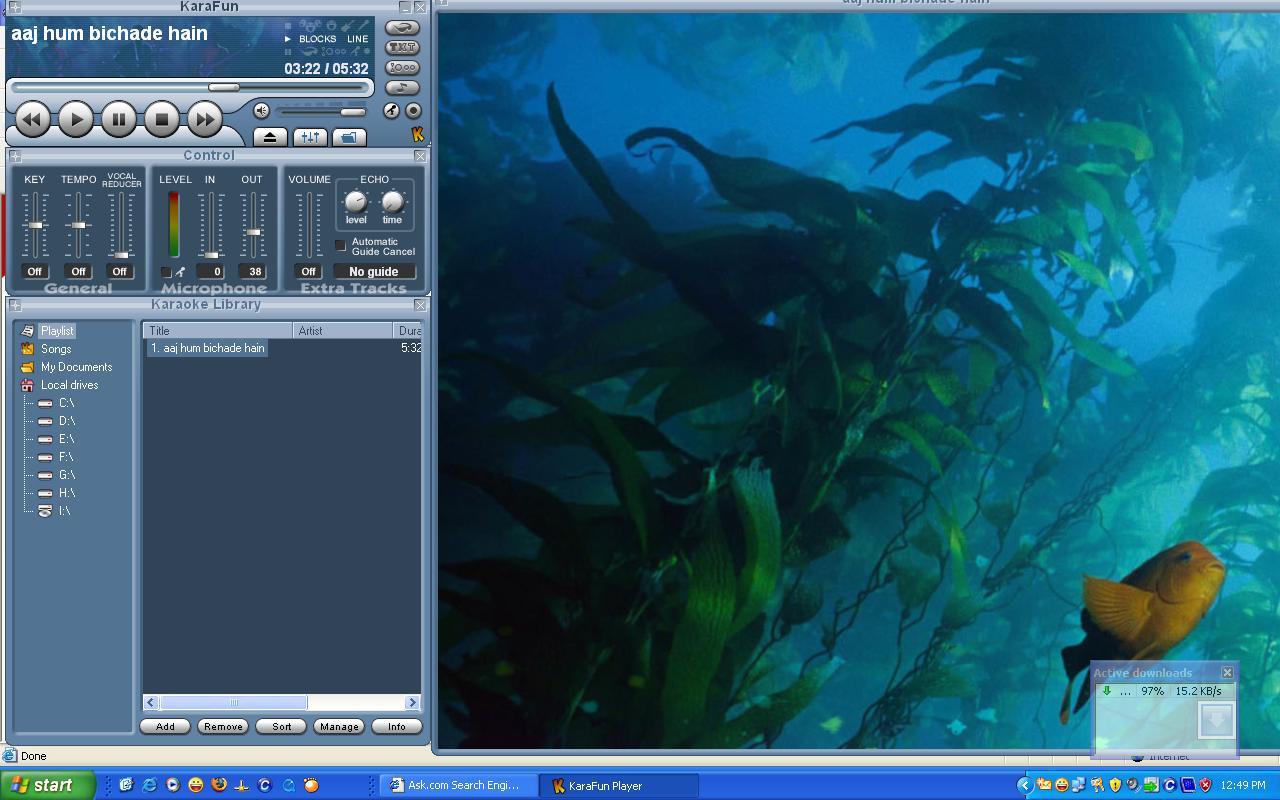
Task: Switch to Ask.com Search Engine taskbar window
Action: pos(458,786)
